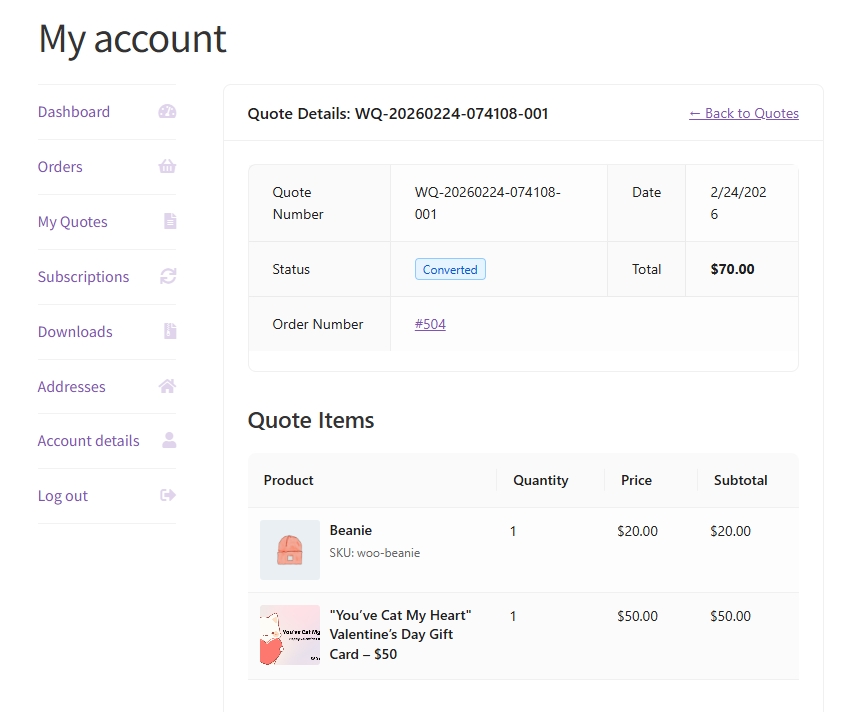Open My Quotes page
The height and width of the screenshot is (712, 855).
(72, 222)
